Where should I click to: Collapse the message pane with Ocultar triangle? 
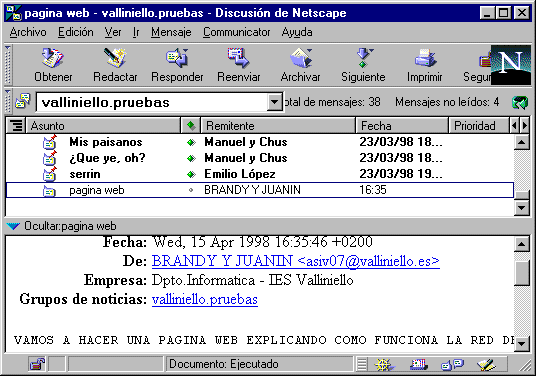[13, 226]
